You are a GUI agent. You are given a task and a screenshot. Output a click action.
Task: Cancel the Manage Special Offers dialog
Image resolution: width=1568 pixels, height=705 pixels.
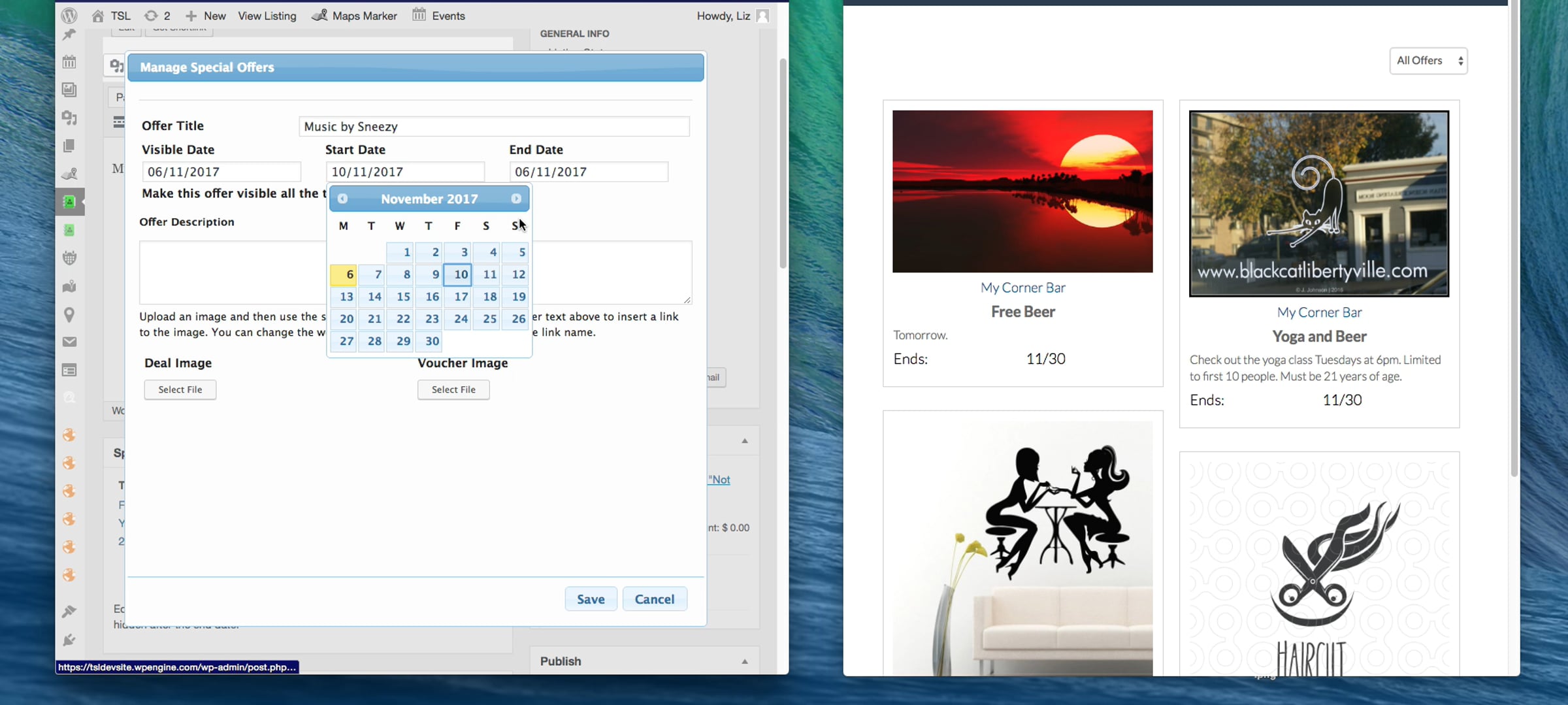click(655, 599)
